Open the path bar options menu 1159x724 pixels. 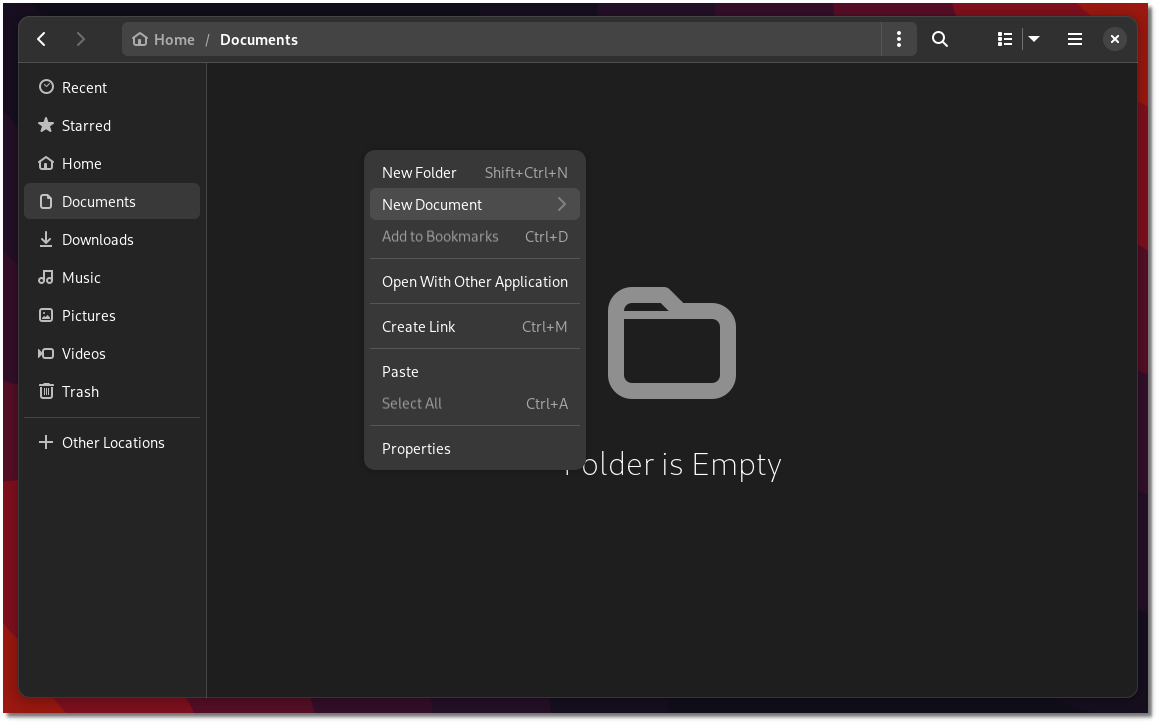click(x=898, y=39)
